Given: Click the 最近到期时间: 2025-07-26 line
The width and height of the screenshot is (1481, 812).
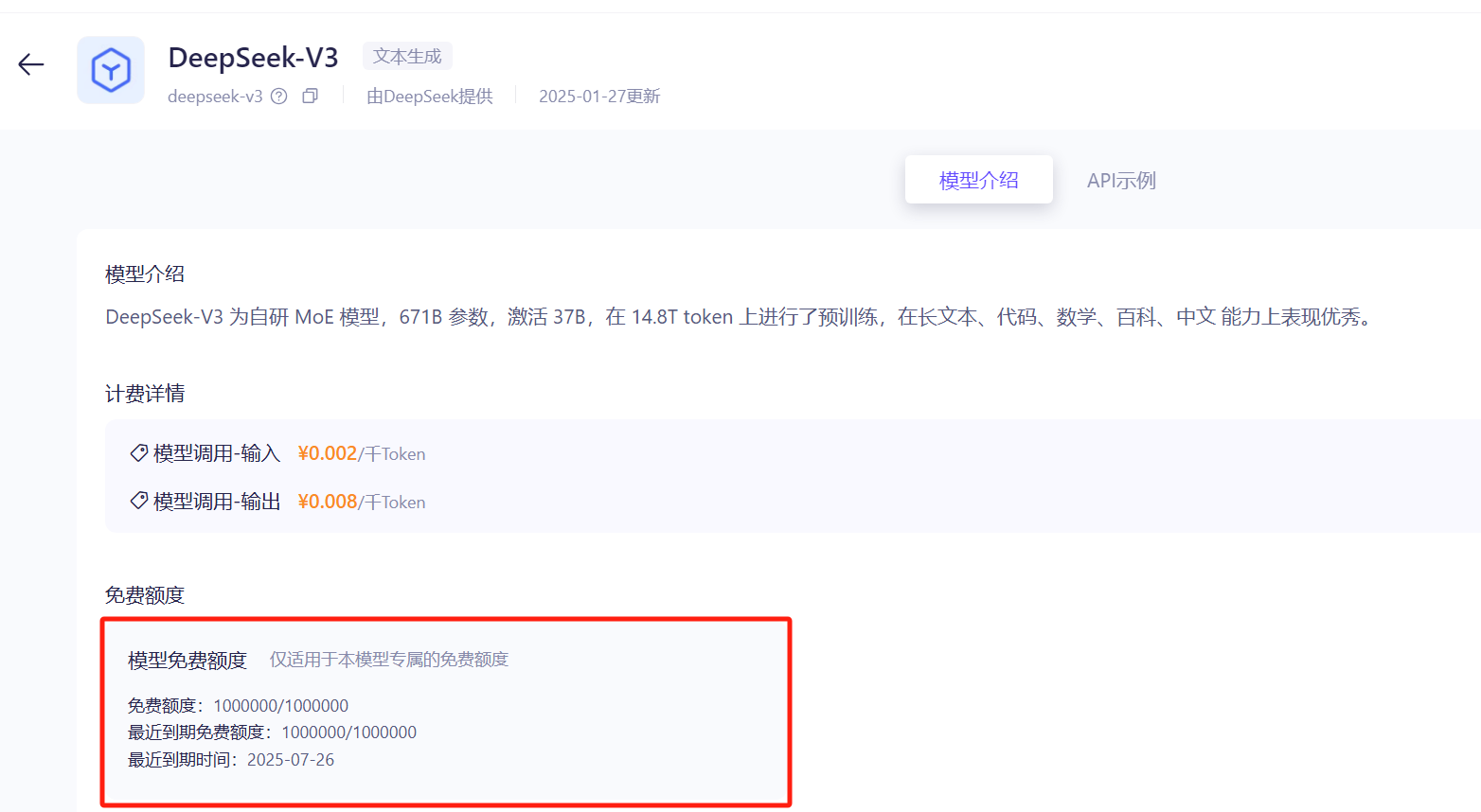Looking at the screenshot, I should click(x=231, y=760).
